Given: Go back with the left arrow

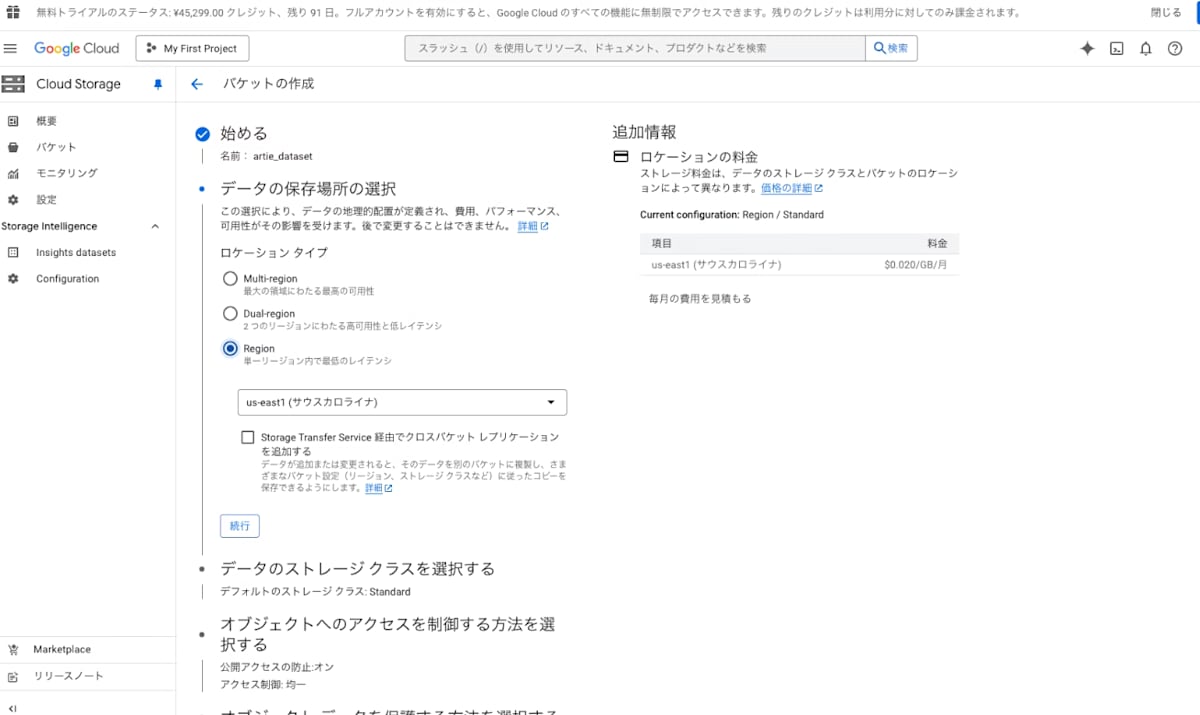Looking at the screenshot, I should point(197,84).
